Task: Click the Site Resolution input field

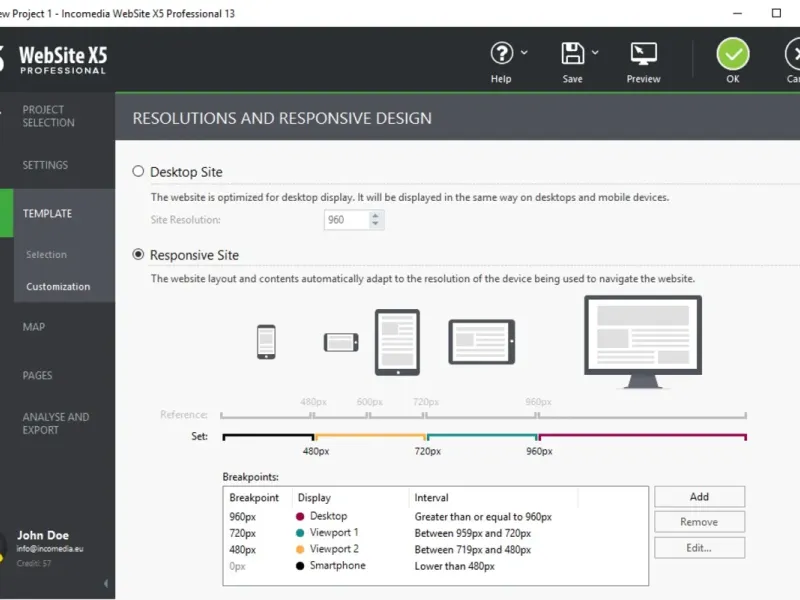Action: [346, 220]
